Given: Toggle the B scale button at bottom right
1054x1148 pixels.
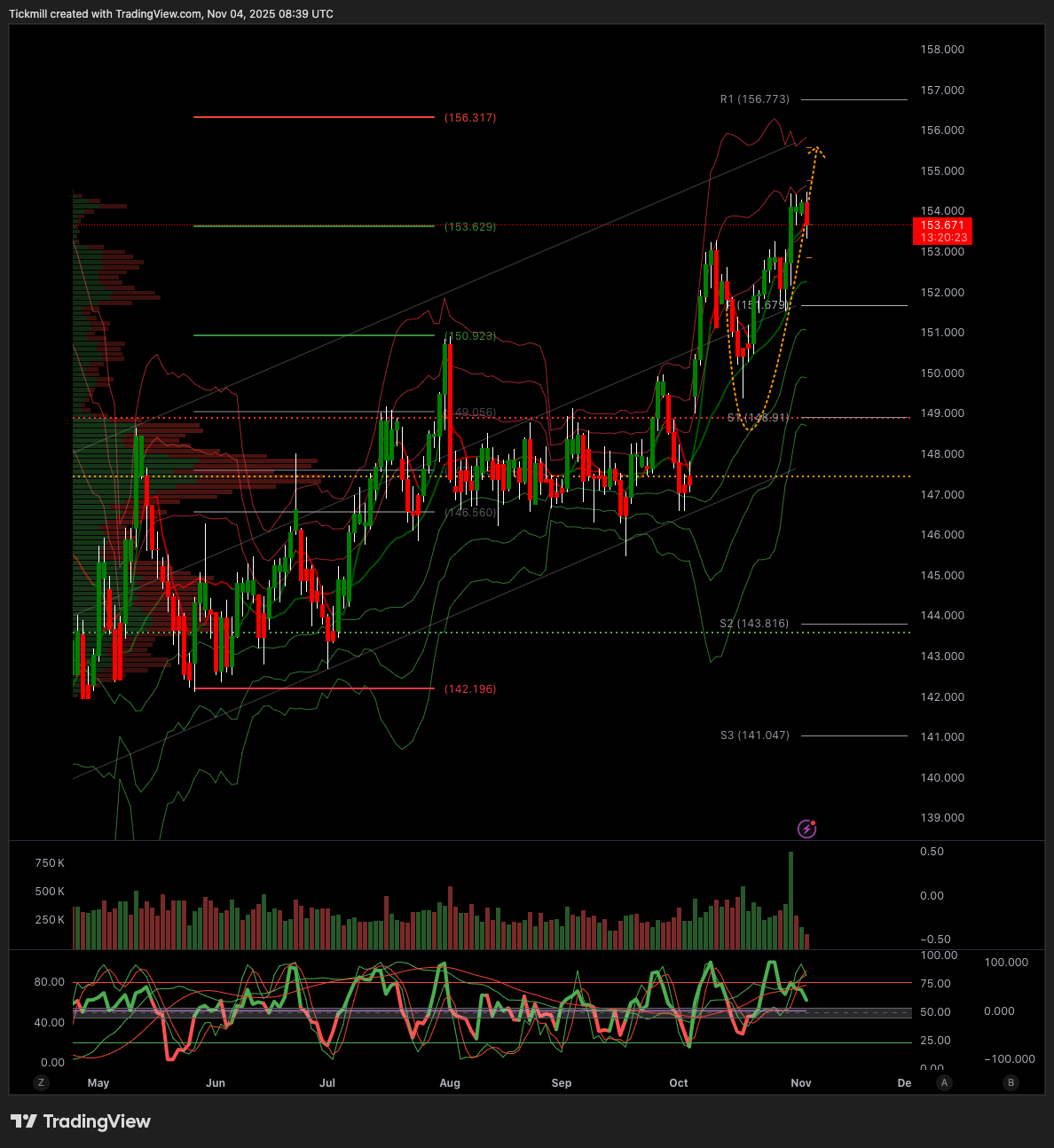Looking at the screenshot, I should (1011, 1082).
